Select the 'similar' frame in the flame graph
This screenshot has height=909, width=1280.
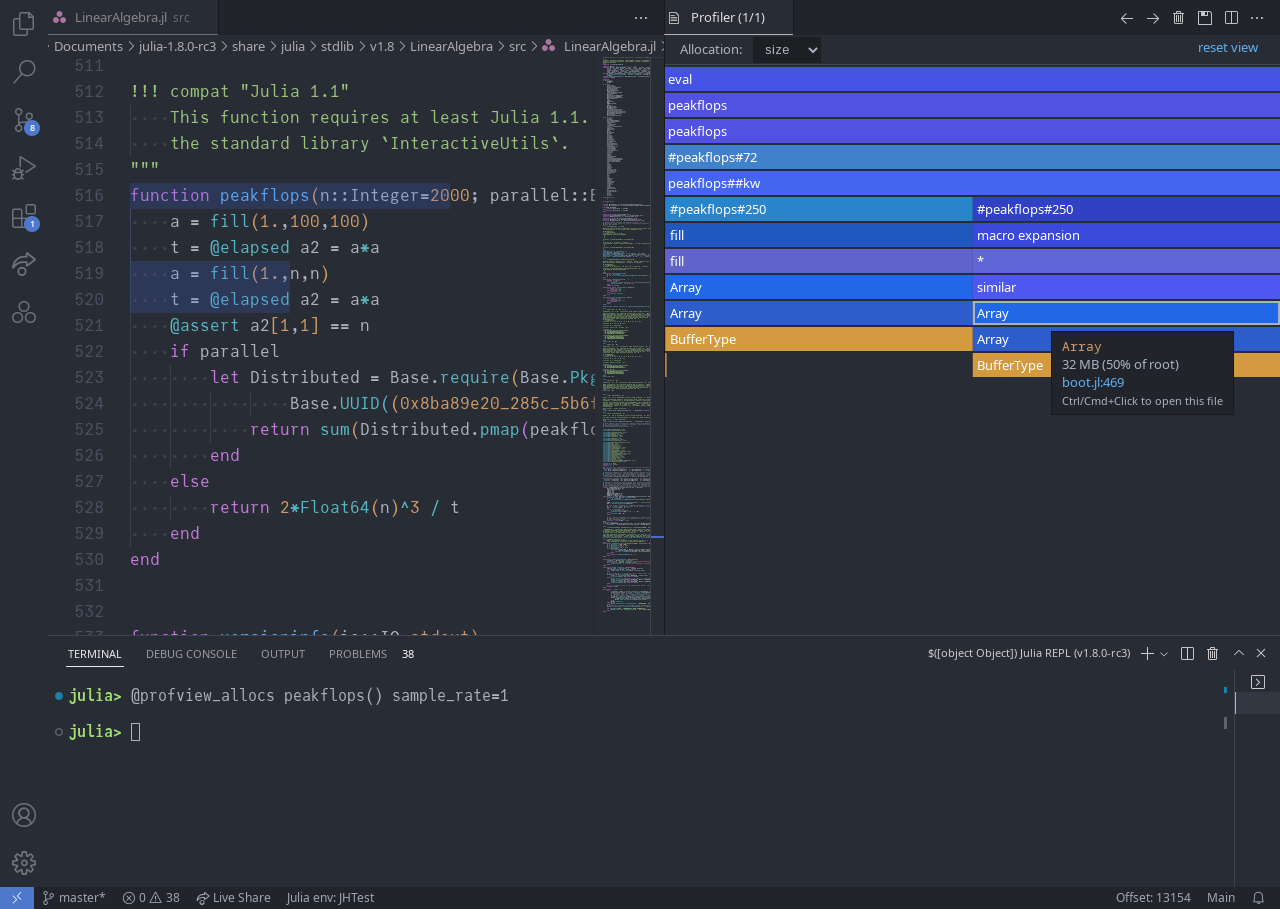point(1126,288)
